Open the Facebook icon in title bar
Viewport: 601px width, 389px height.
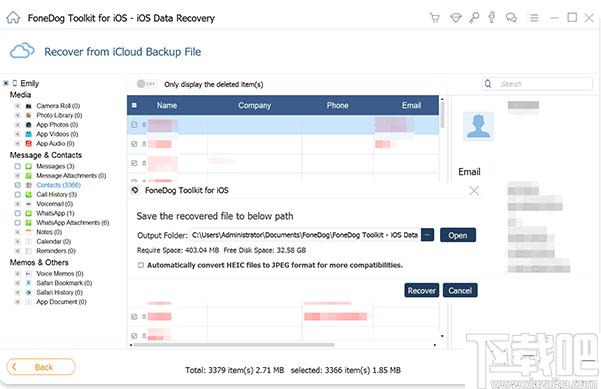492,17
